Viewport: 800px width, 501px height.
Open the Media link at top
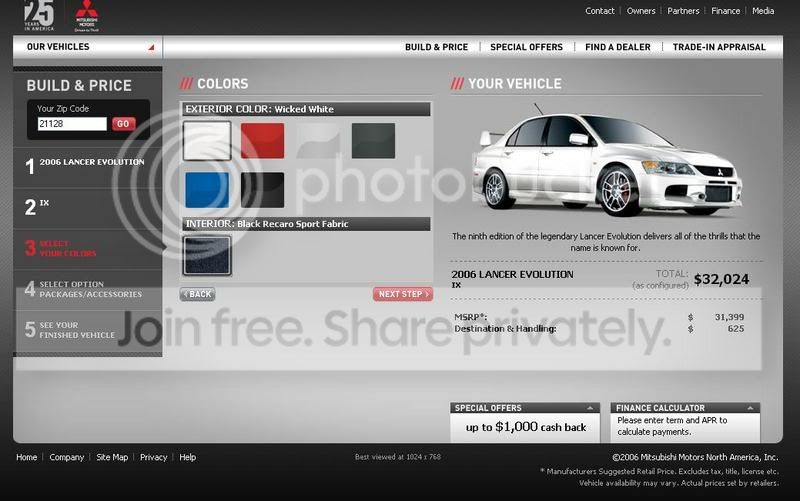click(x=763, y=11)
